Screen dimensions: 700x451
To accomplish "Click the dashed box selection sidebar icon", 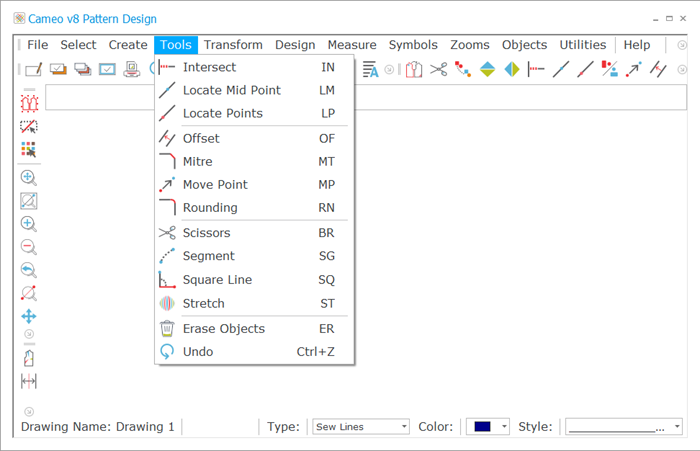I will pos(29,127).
